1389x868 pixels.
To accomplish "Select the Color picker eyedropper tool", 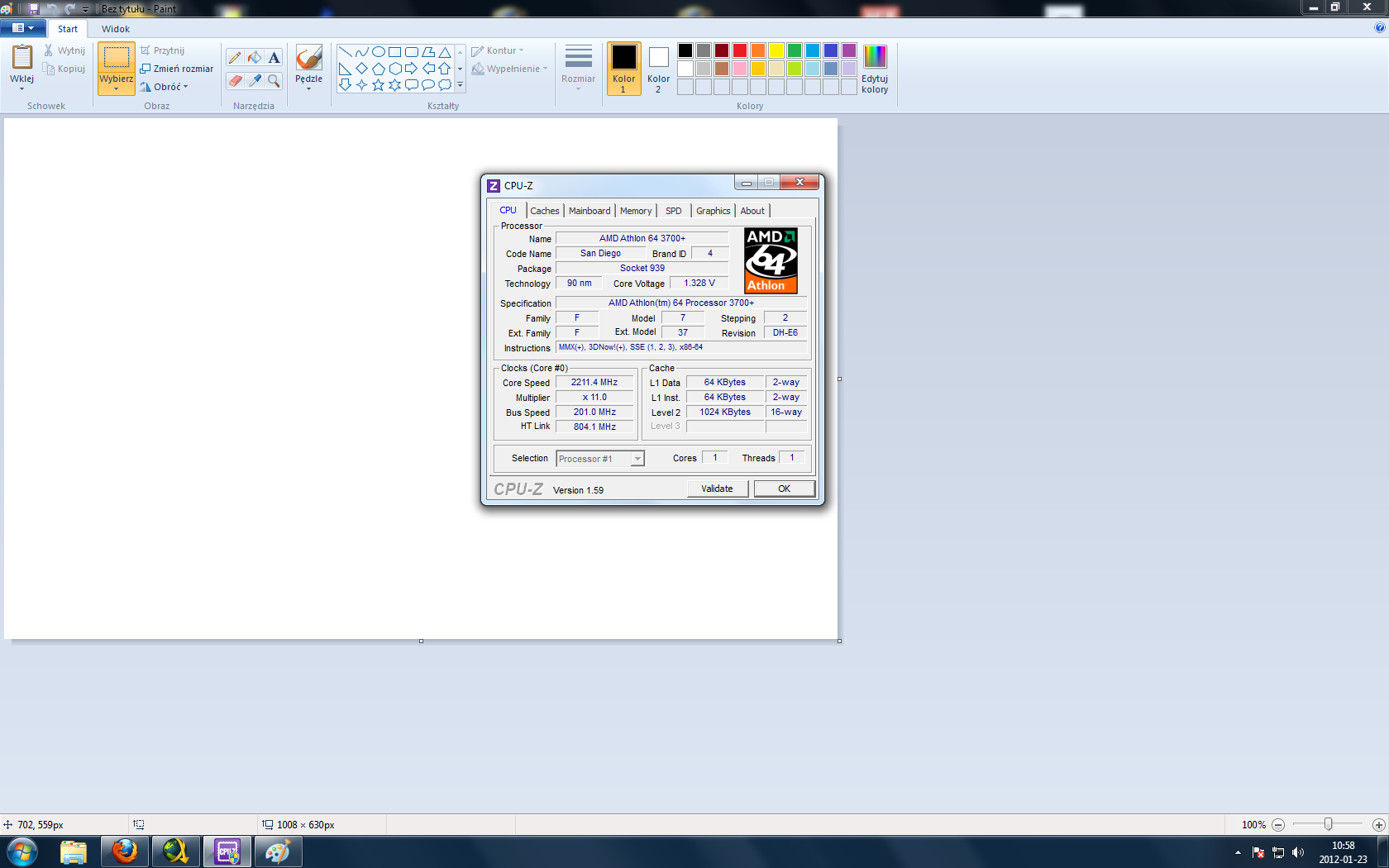I will coord(255,81).
